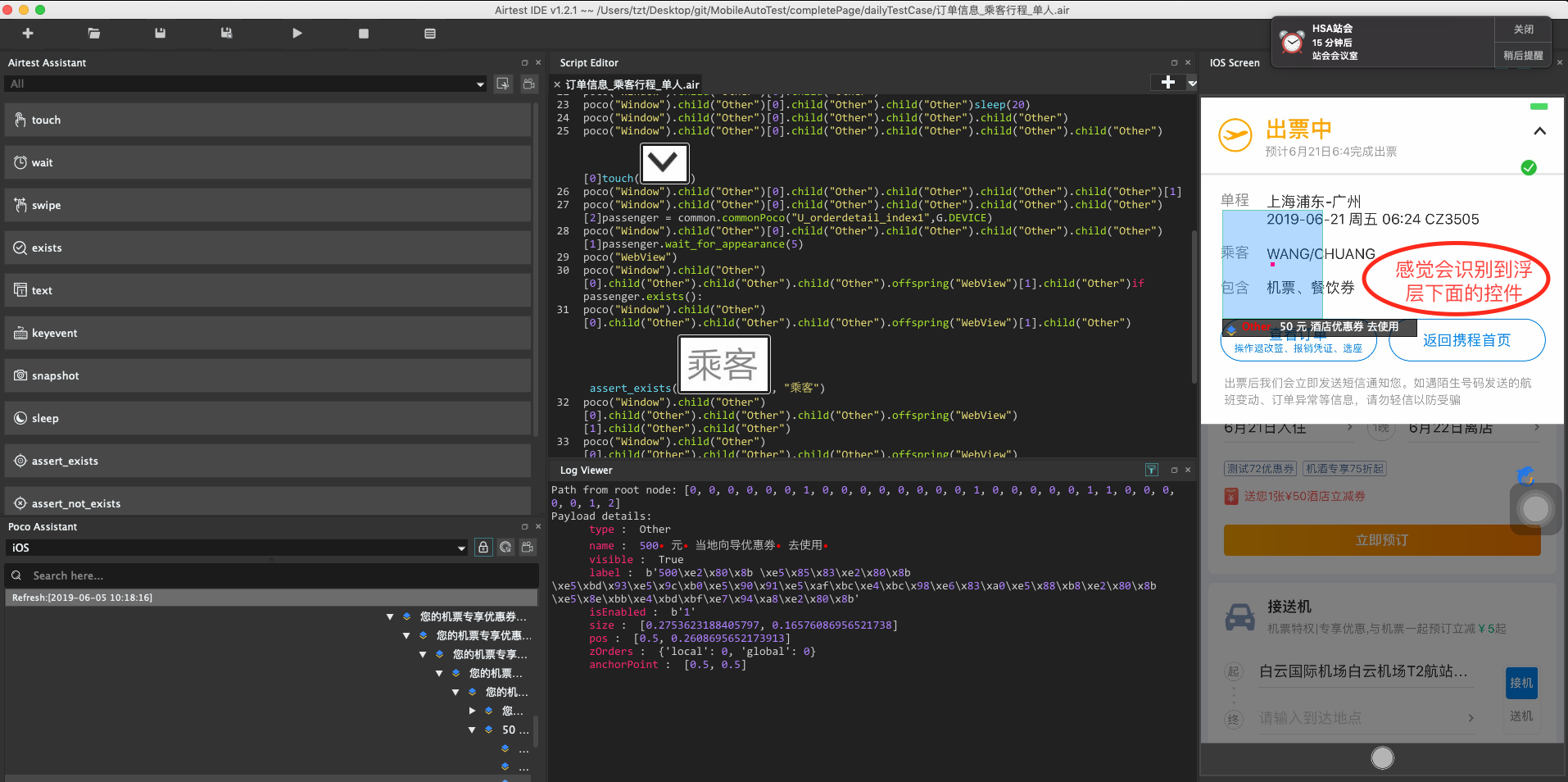Save the script with the floppy disk icon
The image size is (1568, 782).
pyautogui.click(x=161, y=34)
